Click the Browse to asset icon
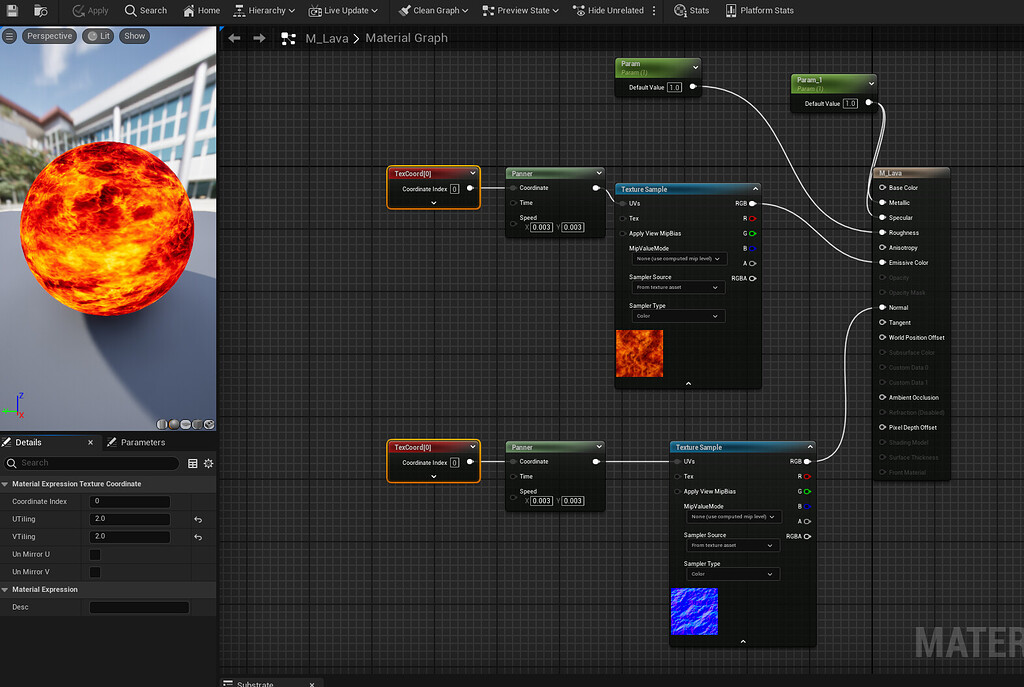The width and height of the screenshot is (1024, 687). (x=41, y=10)
